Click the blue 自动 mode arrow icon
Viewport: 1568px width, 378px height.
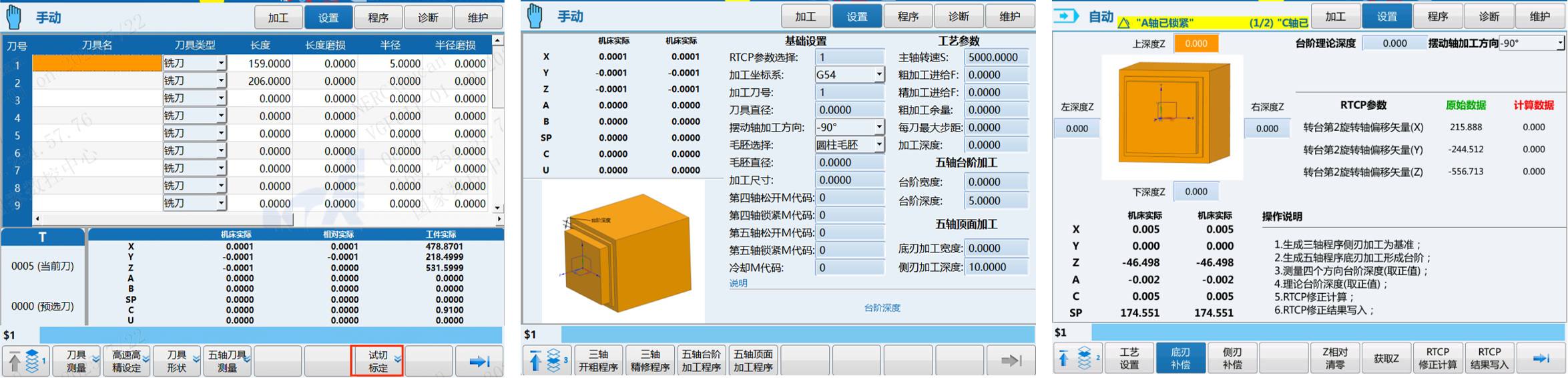[x=1067, y=16]
